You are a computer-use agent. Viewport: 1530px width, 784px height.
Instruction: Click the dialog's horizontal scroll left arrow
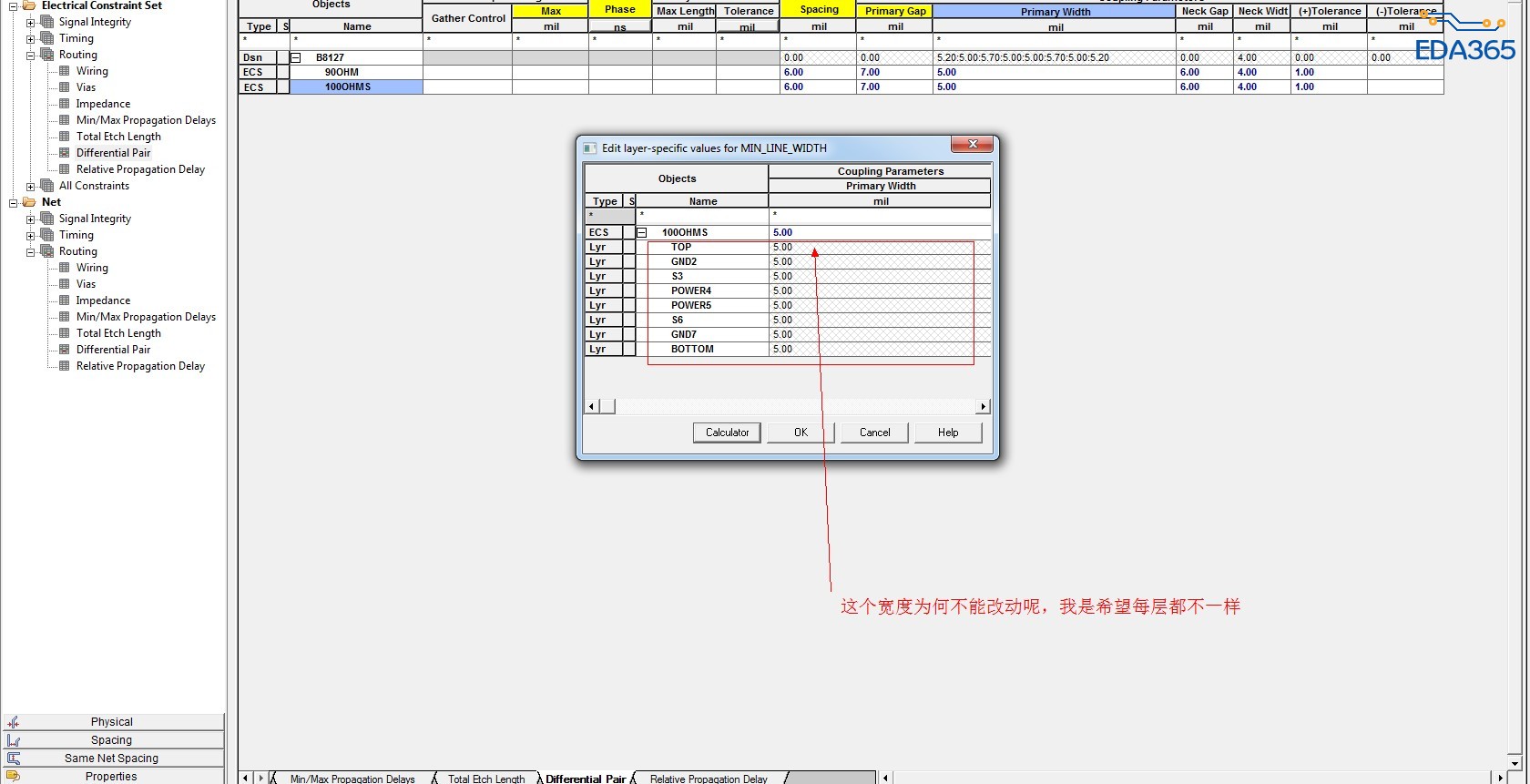click(x=592, y=406)
